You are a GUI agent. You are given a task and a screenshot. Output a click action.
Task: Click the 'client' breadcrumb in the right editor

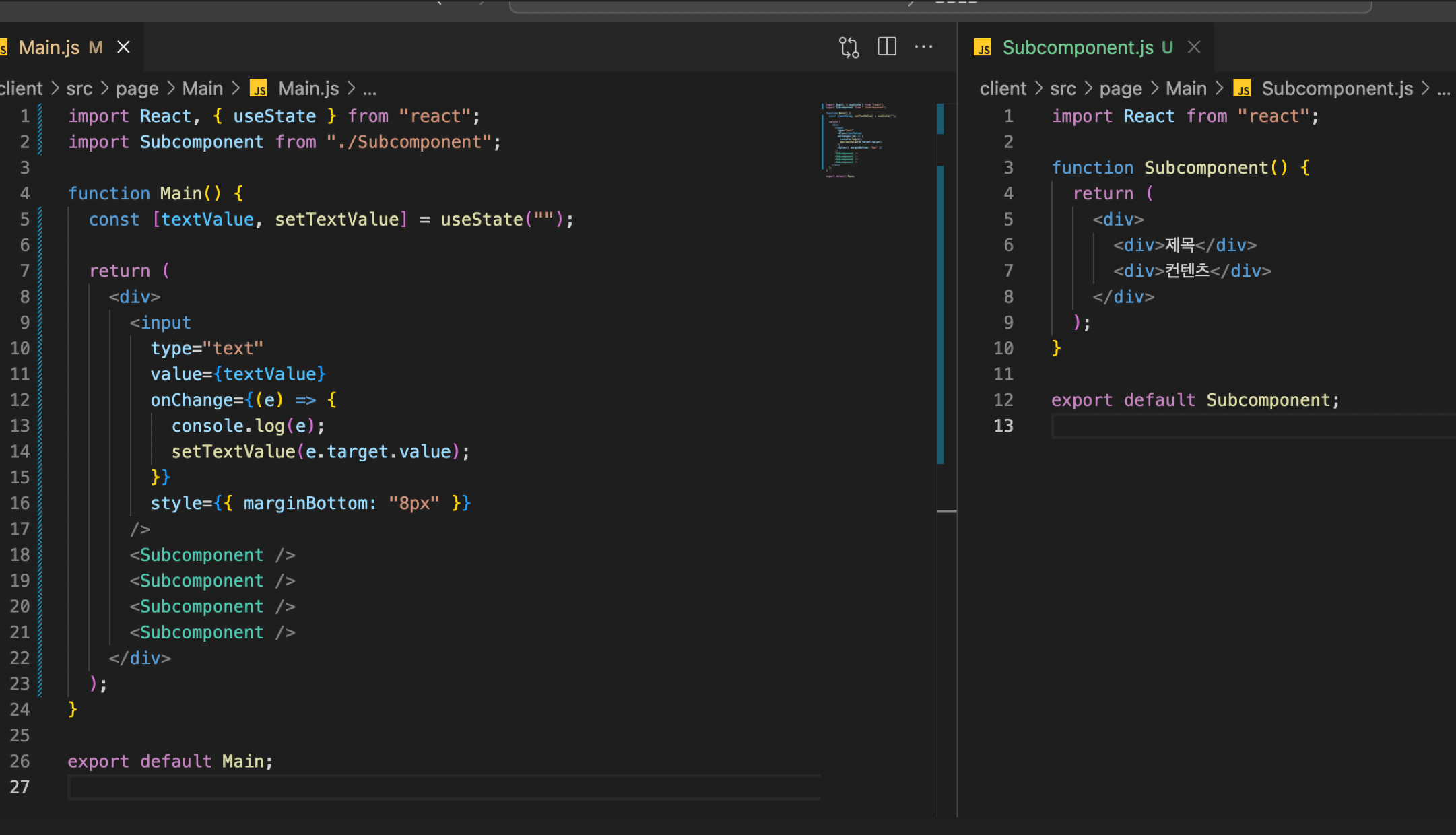(x=1003, y=89)
